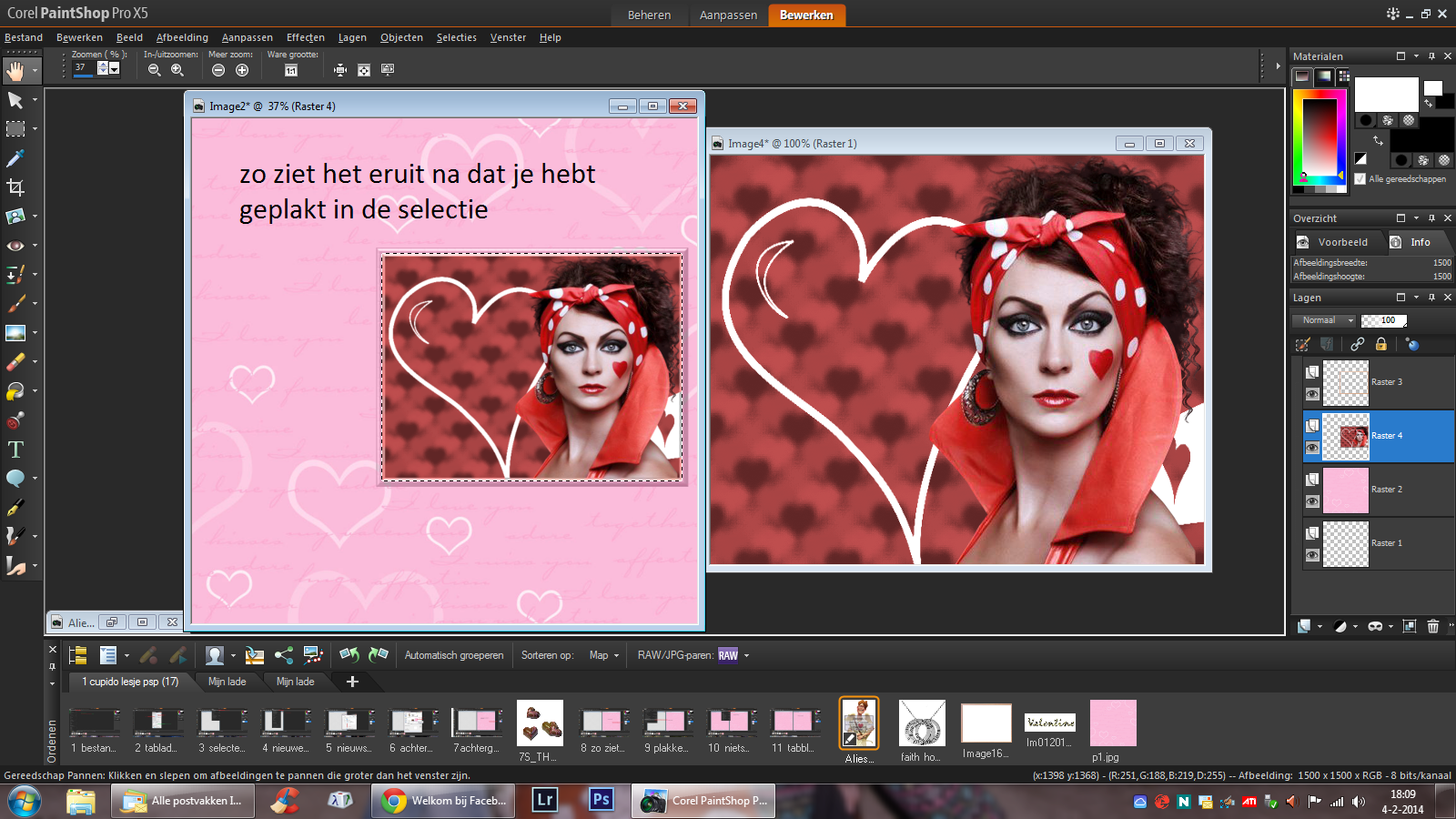
Task: Open the Selecties menu
Action: point(457,37)
